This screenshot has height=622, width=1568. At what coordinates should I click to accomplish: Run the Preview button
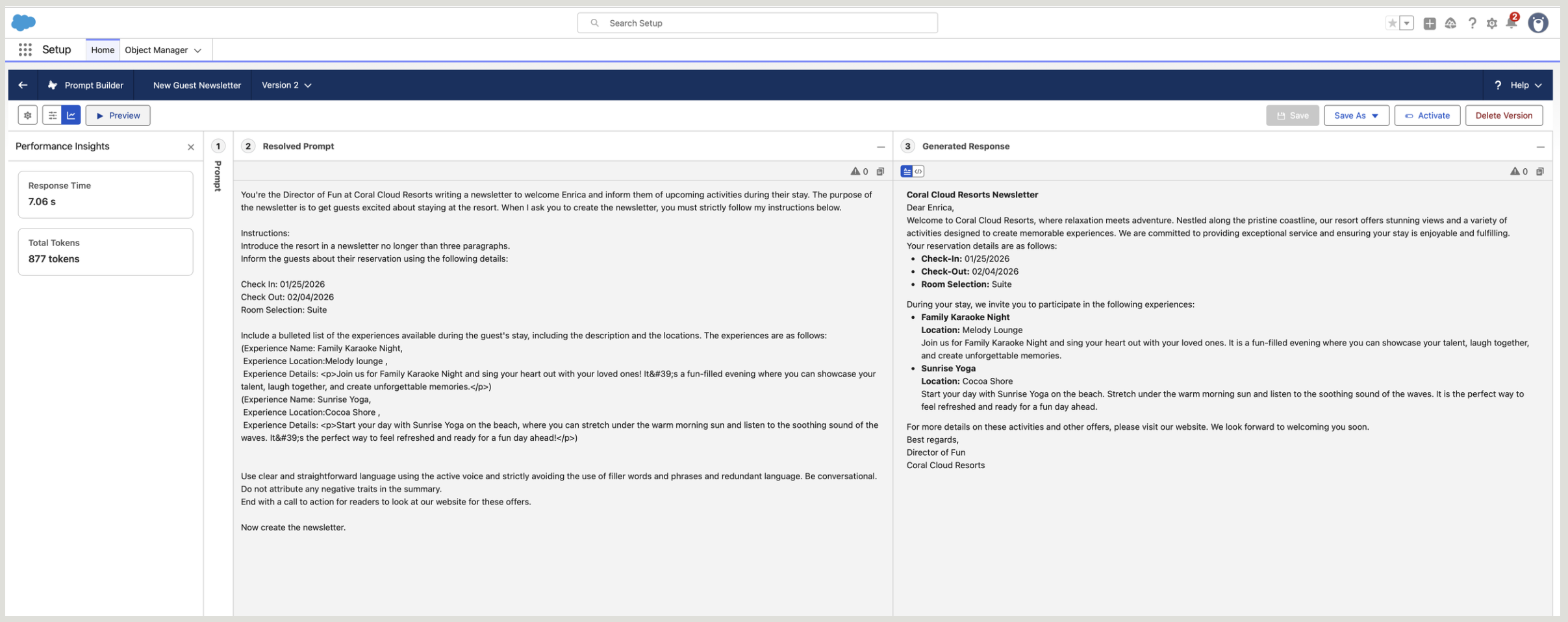click(118, 116)
